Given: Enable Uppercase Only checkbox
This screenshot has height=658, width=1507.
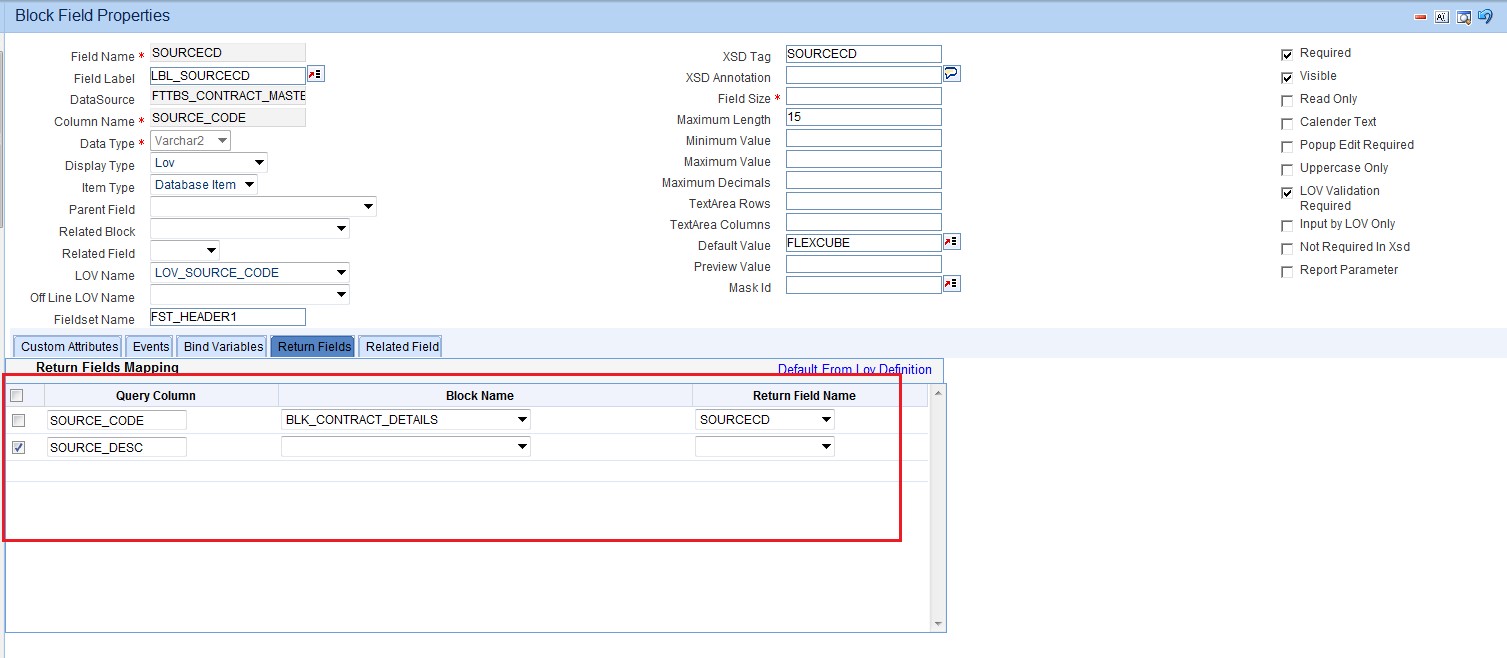Looking at the screenshot, I should 1287,169.
